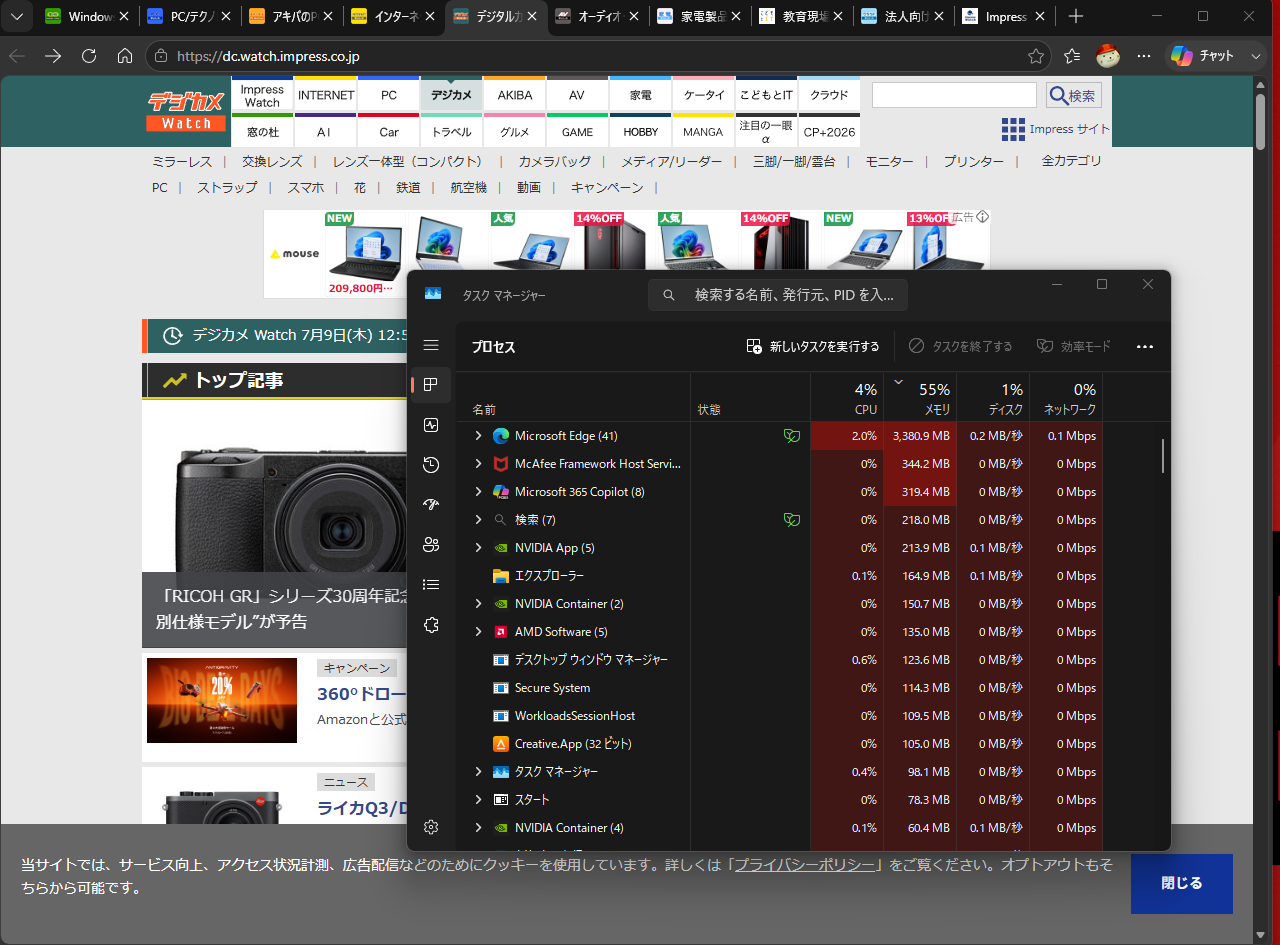Open Task Manager hamburger navigation menu

pos(431,345)
